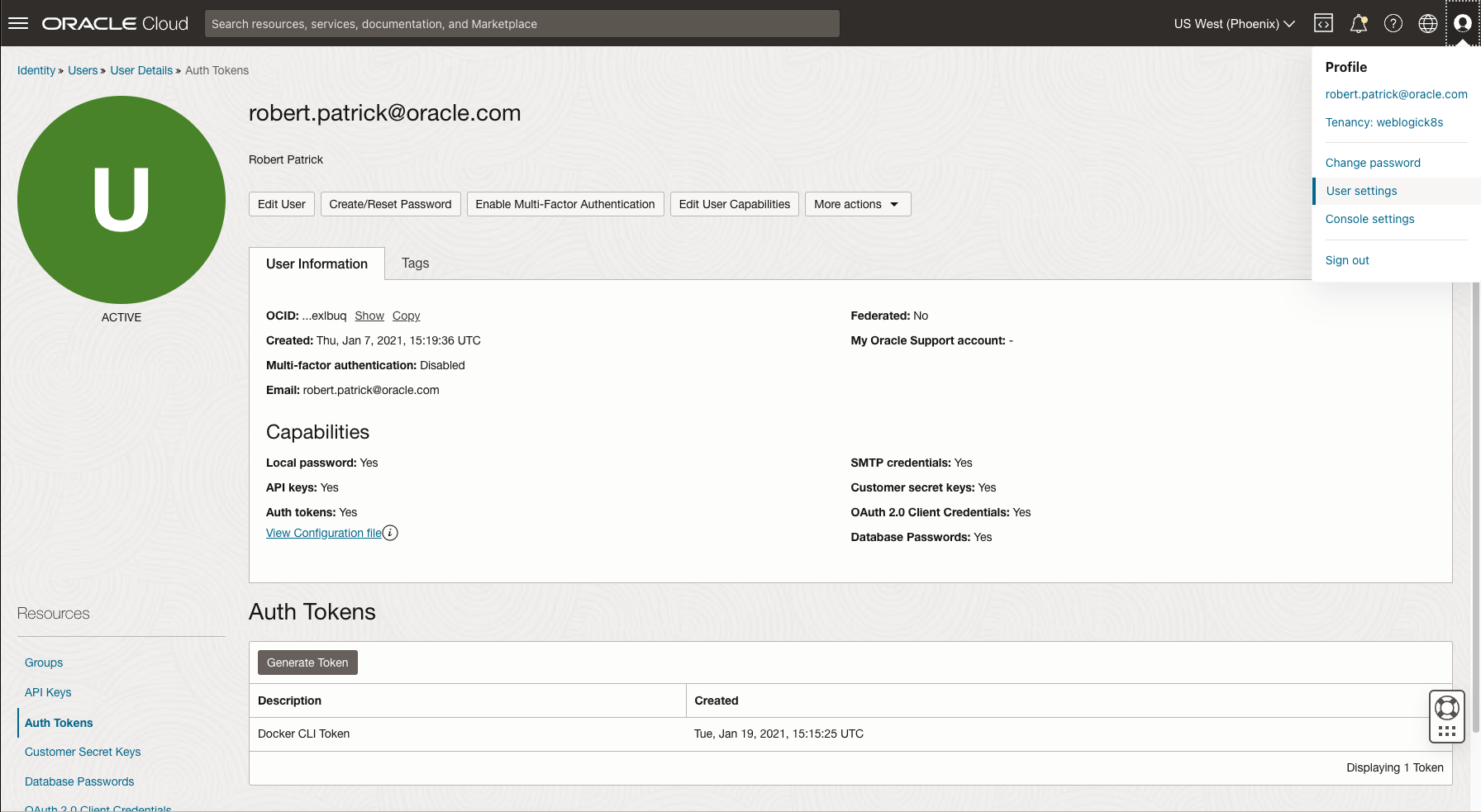1481x812 pixels.
Task: Select the User Information tab
Action: click(x=317, y=264)
